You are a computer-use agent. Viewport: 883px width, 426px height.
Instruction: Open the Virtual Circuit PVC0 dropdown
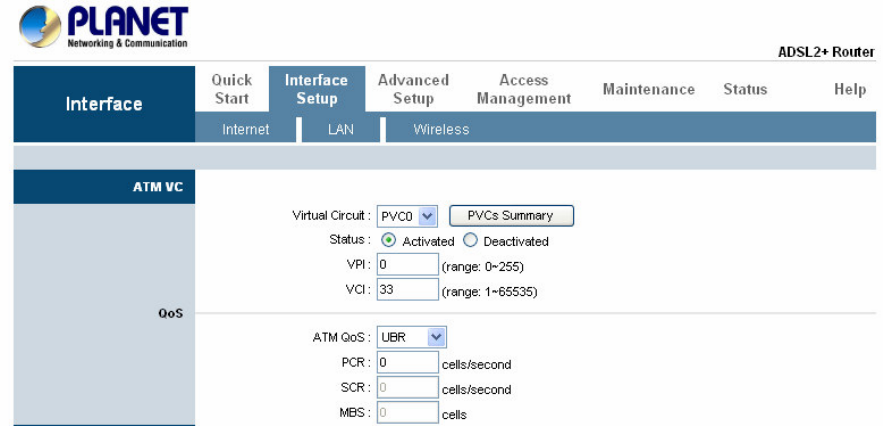[x=408, y=216]
